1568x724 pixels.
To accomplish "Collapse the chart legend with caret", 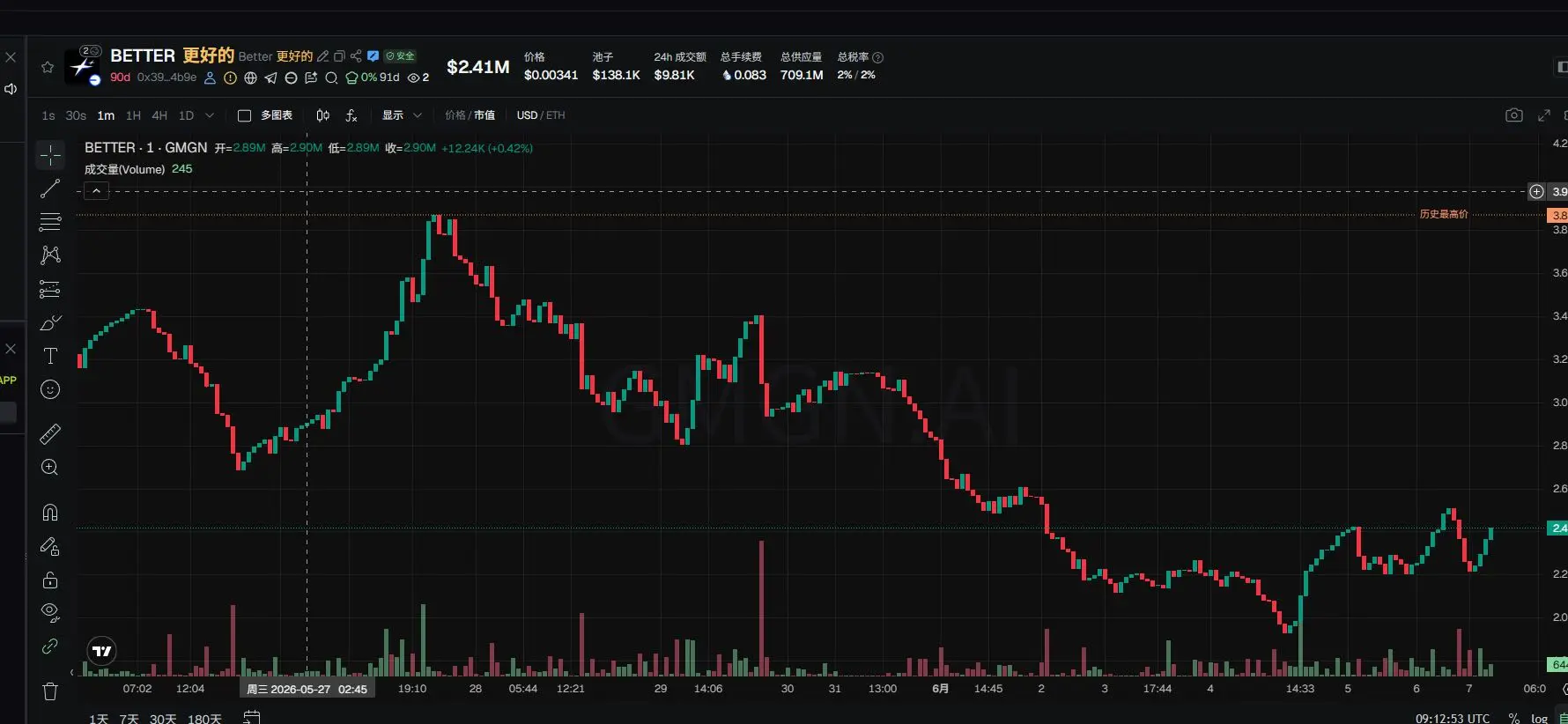I will pos(96,191).
